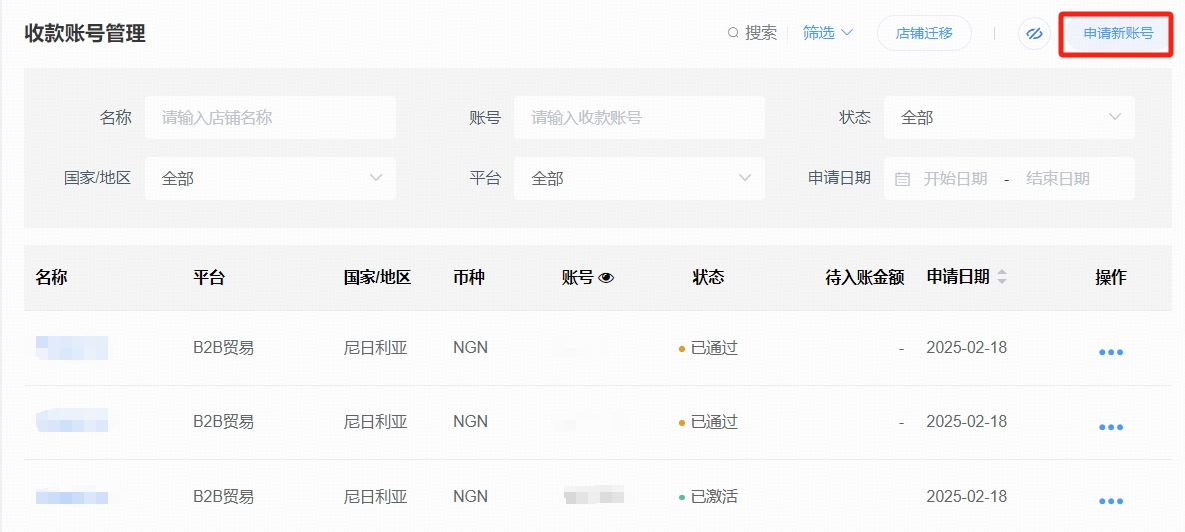Toggle the hide-sensitive-info eye-slash icon
This screenshot has width=1185, height=532.
[x=1034, y=34]
